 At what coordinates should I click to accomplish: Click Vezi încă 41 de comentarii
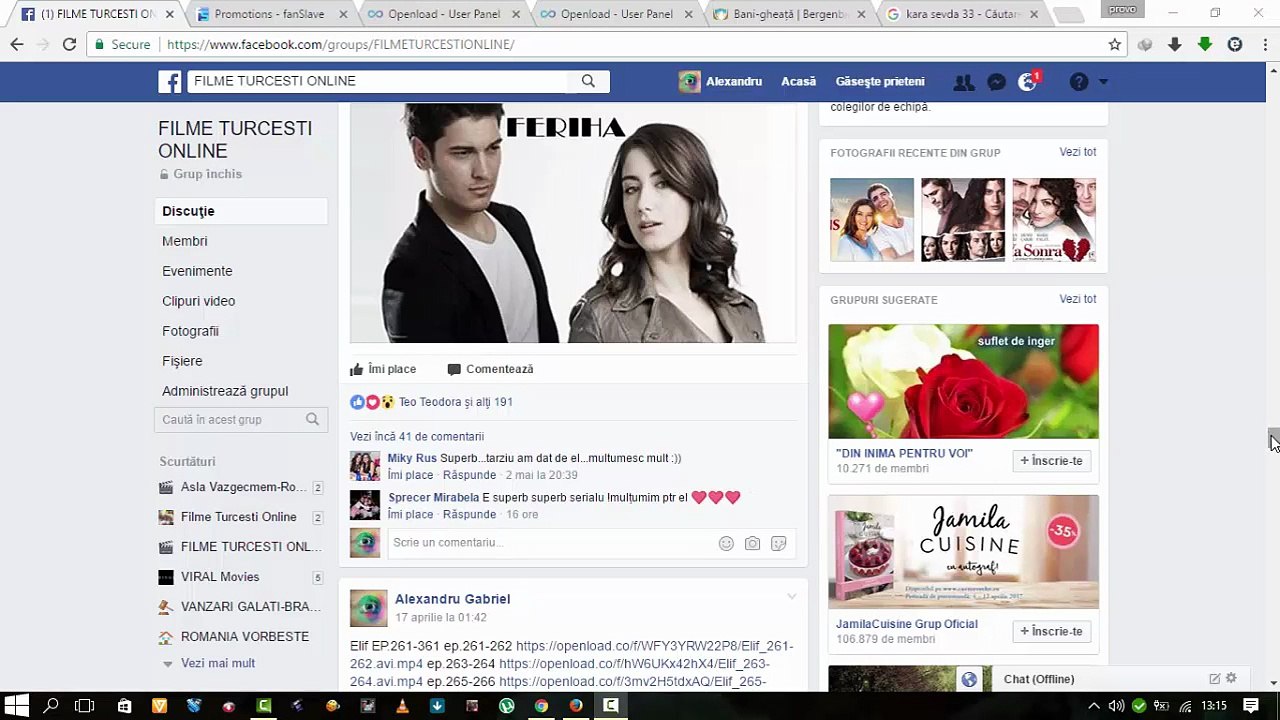pos(417,436)
